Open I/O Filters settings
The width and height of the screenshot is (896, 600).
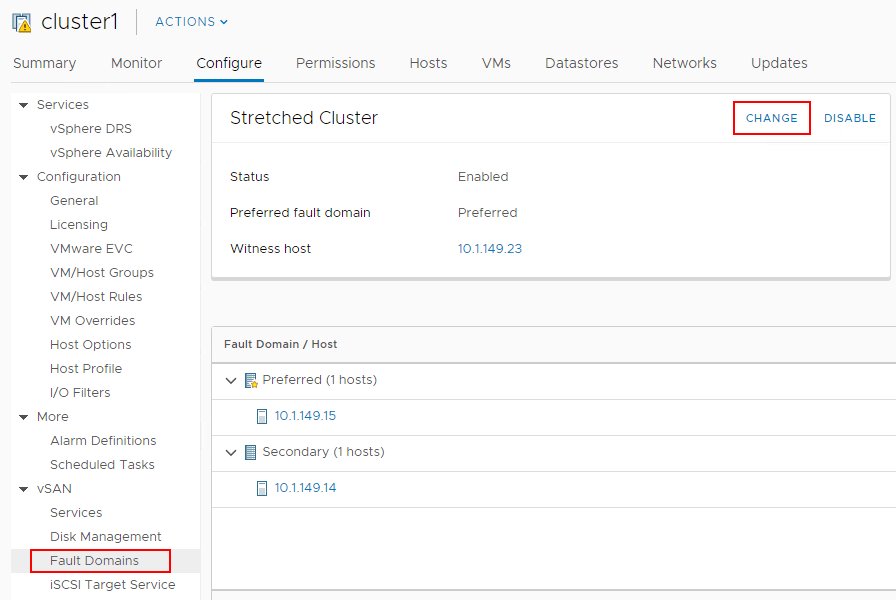[x=80, y=393]
